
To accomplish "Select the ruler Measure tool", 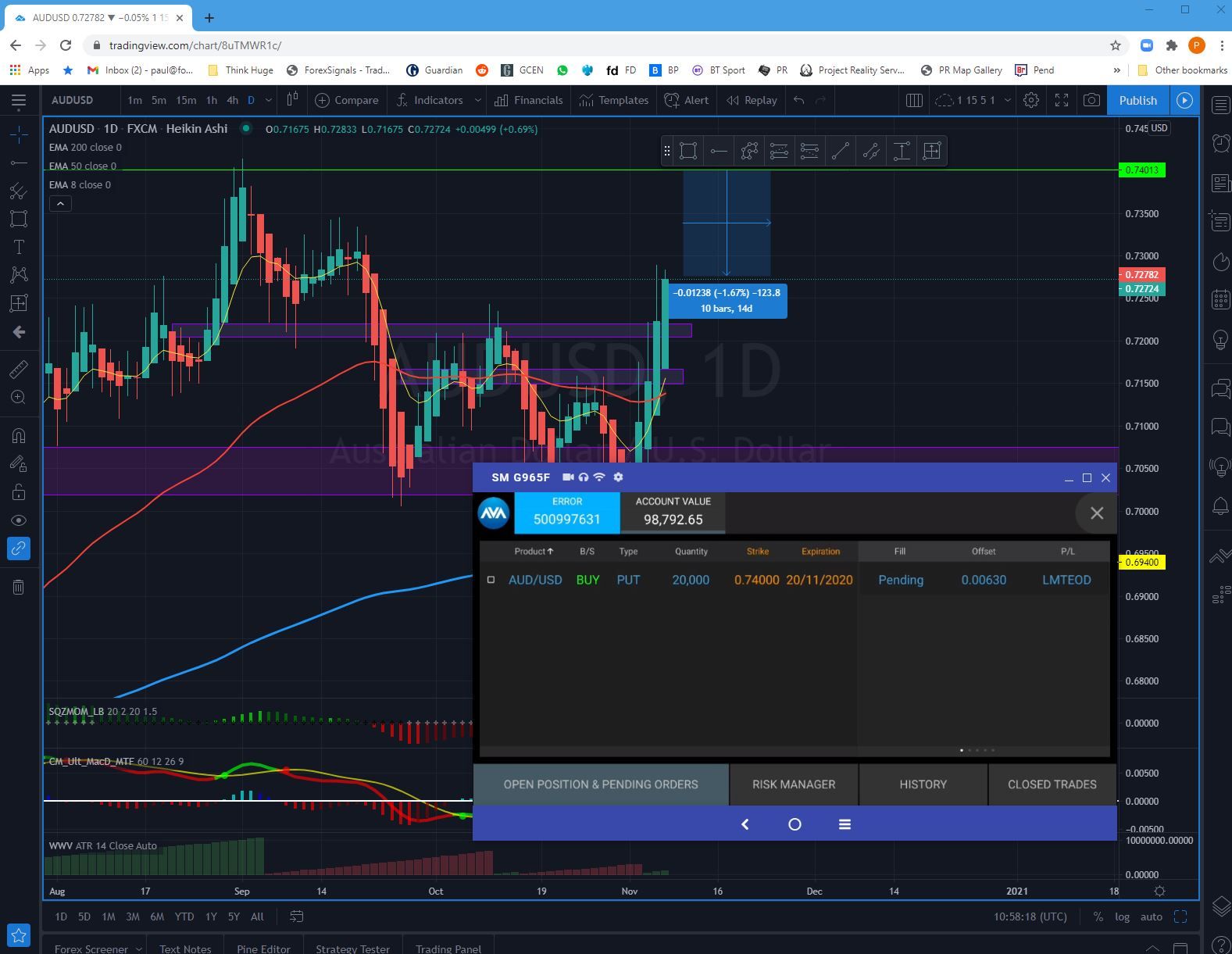I will pos(19,369).
